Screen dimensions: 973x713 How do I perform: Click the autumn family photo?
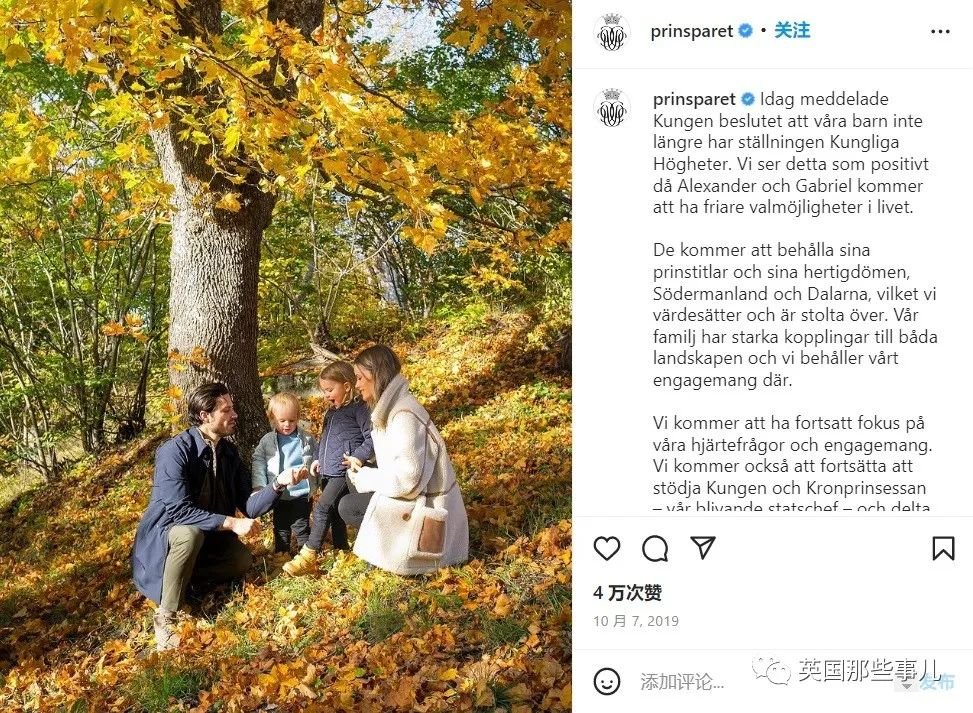click(285, 356)
